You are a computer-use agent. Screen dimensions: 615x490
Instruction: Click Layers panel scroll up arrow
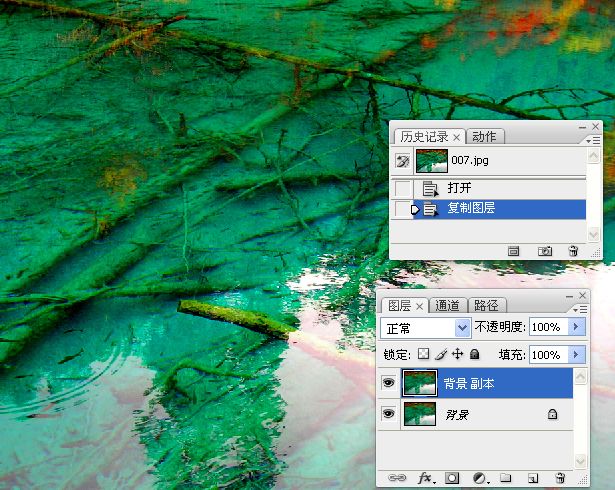[581, 377]
